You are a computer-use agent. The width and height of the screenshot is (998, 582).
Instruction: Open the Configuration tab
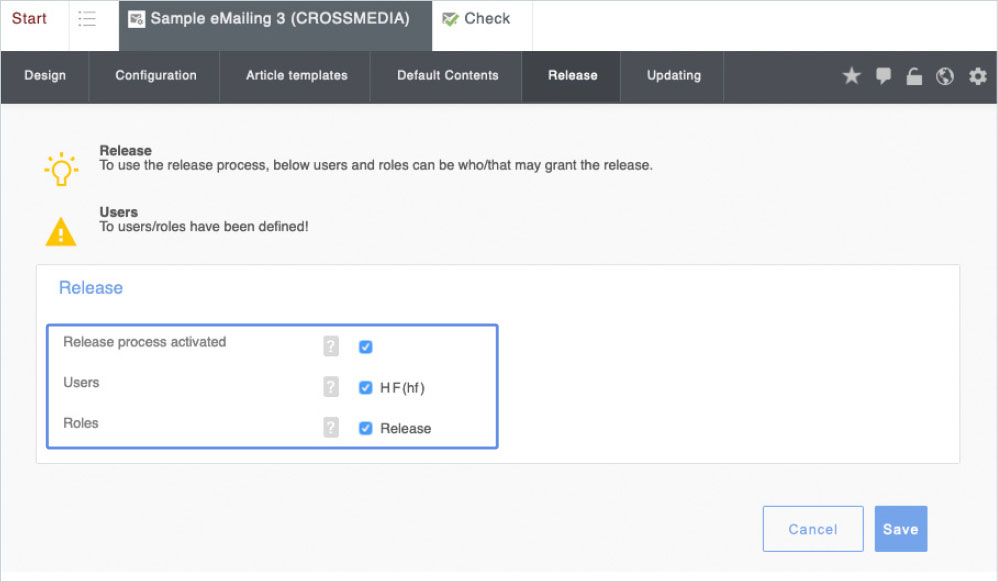coord(155,76)
